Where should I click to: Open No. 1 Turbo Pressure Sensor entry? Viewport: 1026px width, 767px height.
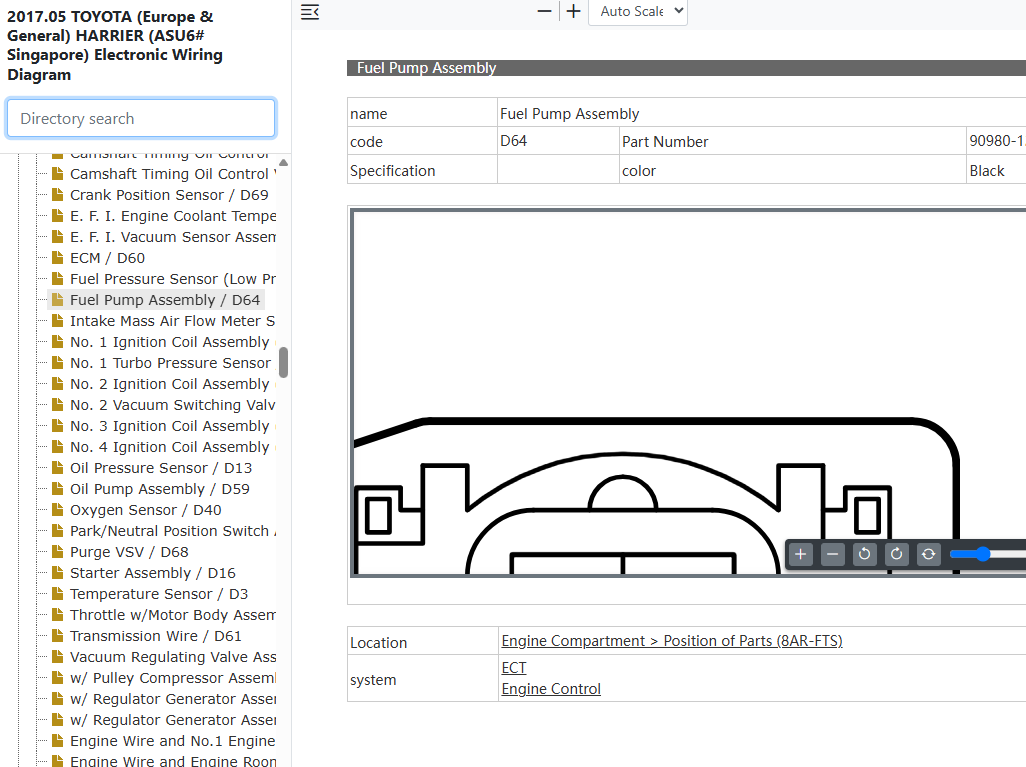(170, 363)
